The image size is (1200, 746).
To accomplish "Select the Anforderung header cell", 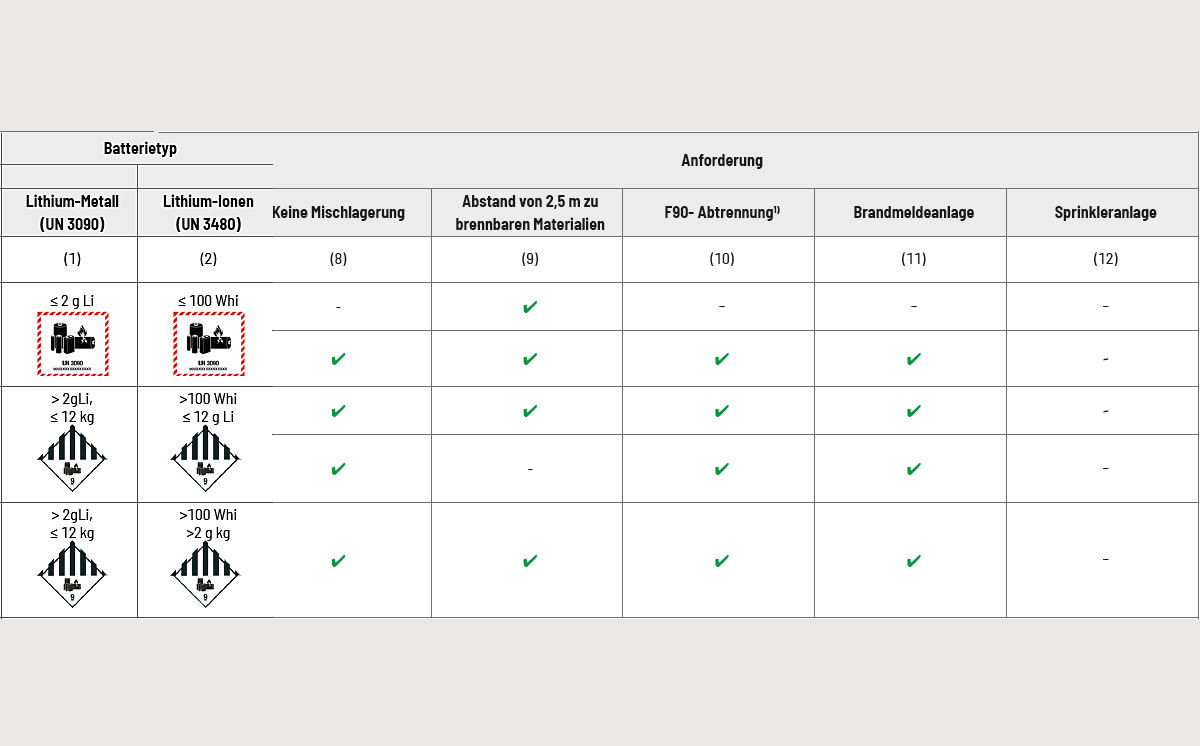I will point(722,160).
